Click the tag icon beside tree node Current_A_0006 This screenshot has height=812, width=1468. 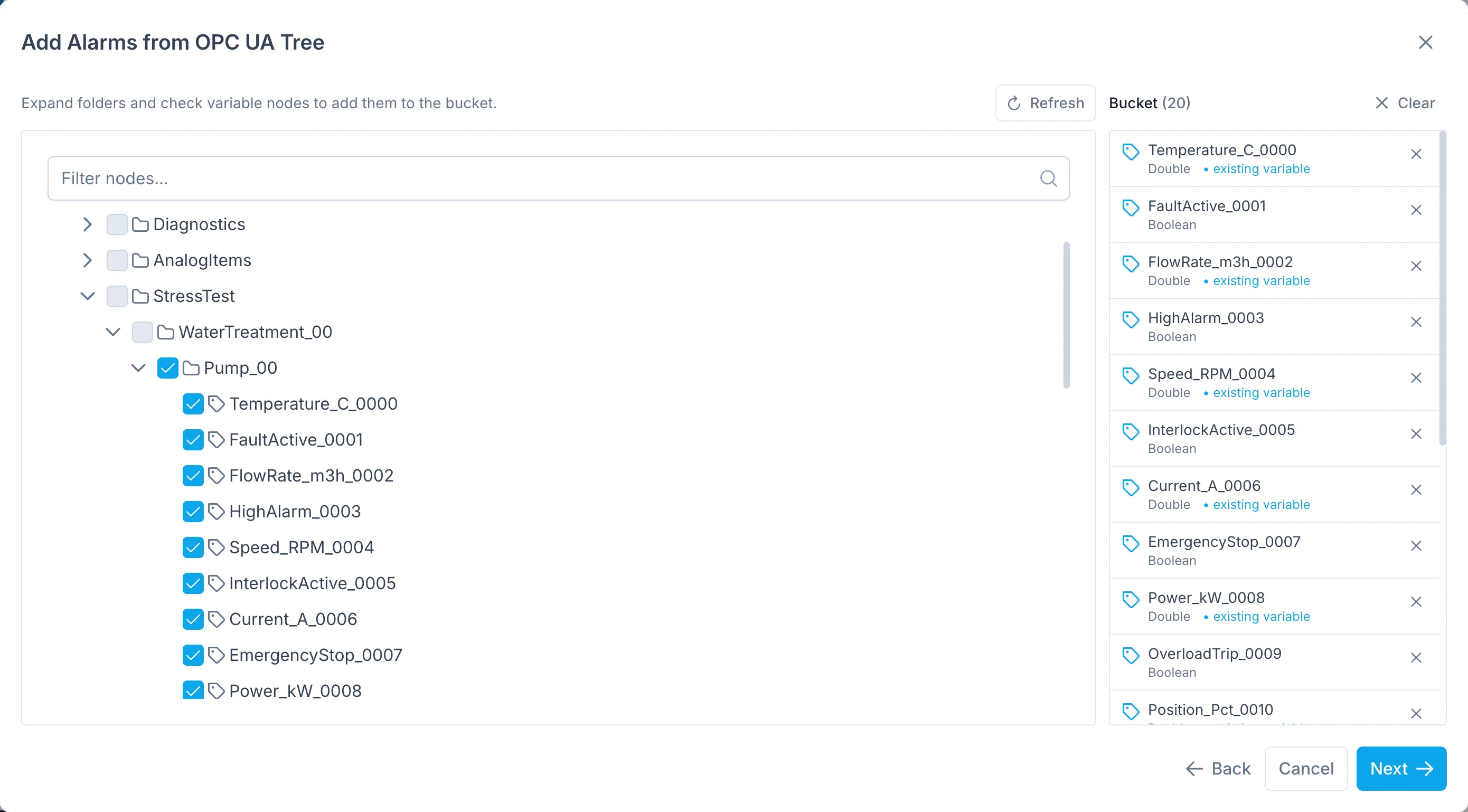[216, 619]
